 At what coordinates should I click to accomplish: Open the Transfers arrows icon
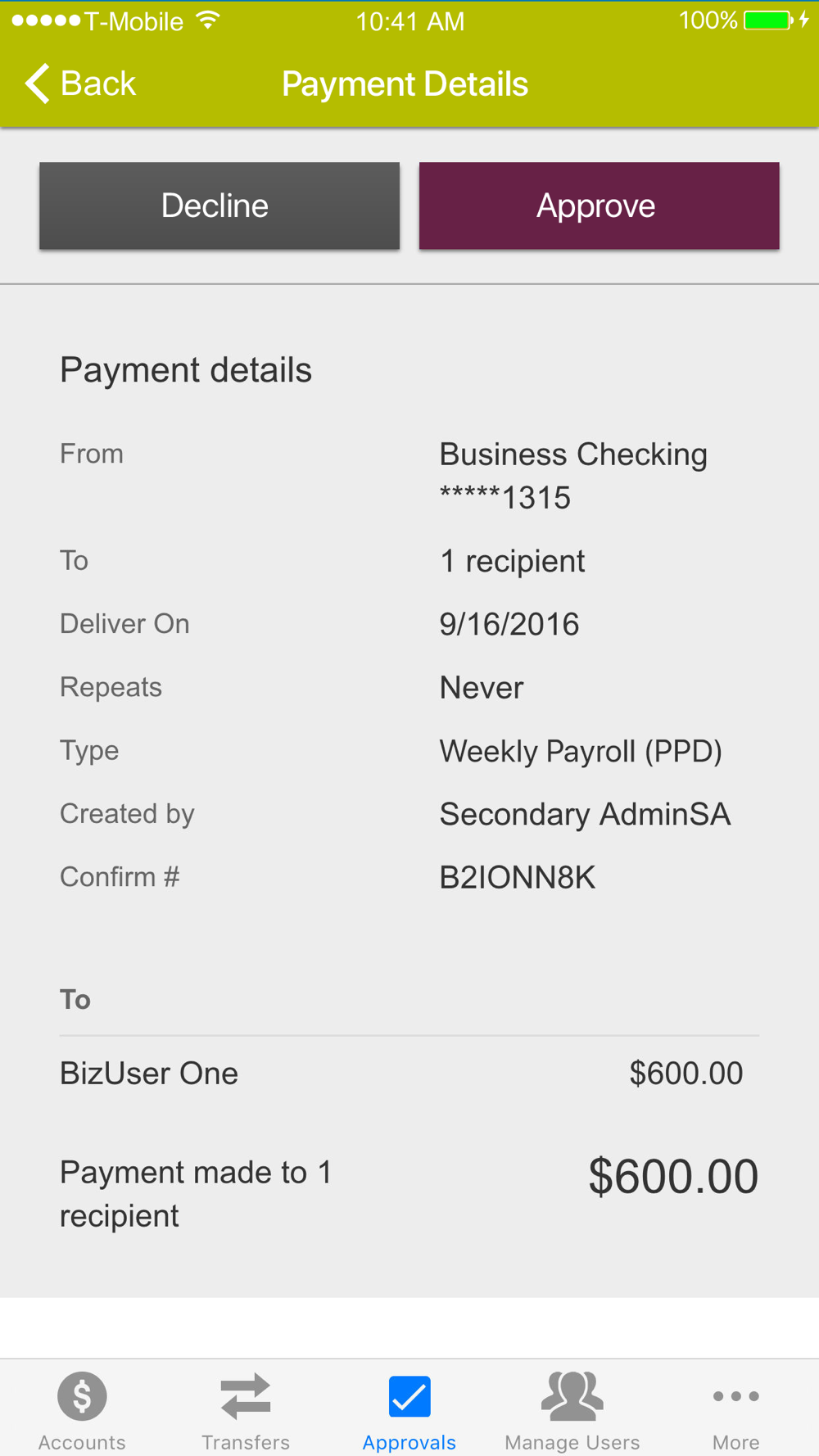pyautogui.click(x=246, y=1396)
